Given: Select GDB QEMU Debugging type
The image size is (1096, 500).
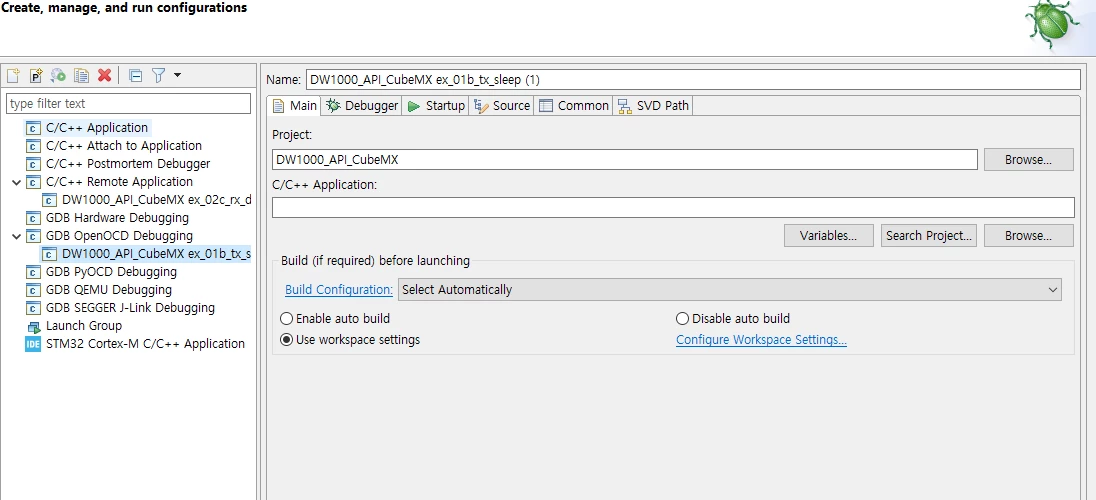Looking at the screenshot, I should [109, 290].
